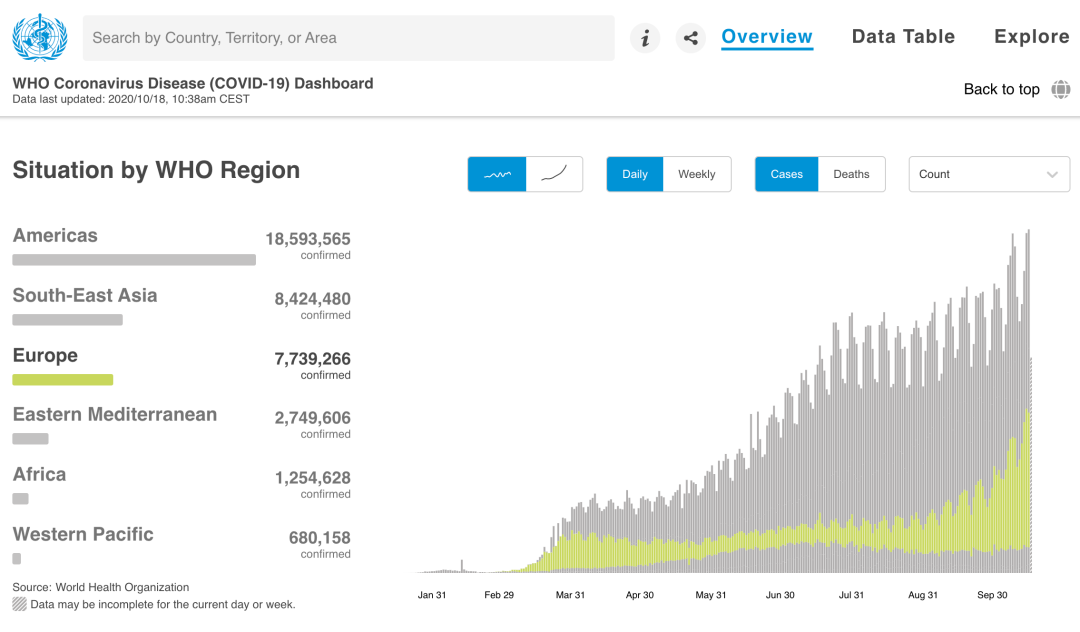
Task: Click South-East Asia's gray bar
Action: coord(68,320)
